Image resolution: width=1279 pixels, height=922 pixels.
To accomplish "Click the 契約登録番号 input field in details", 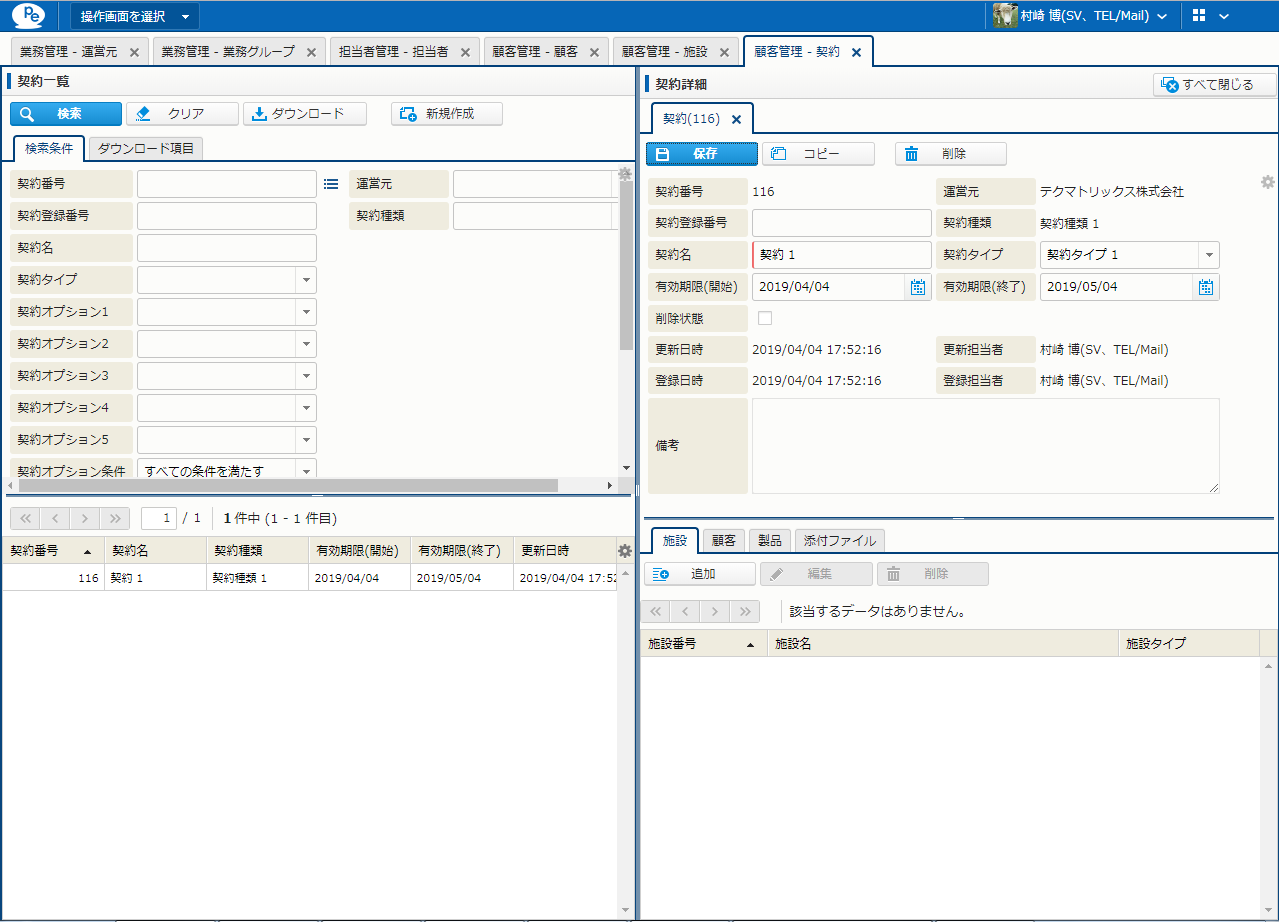I will click(841, 223).
